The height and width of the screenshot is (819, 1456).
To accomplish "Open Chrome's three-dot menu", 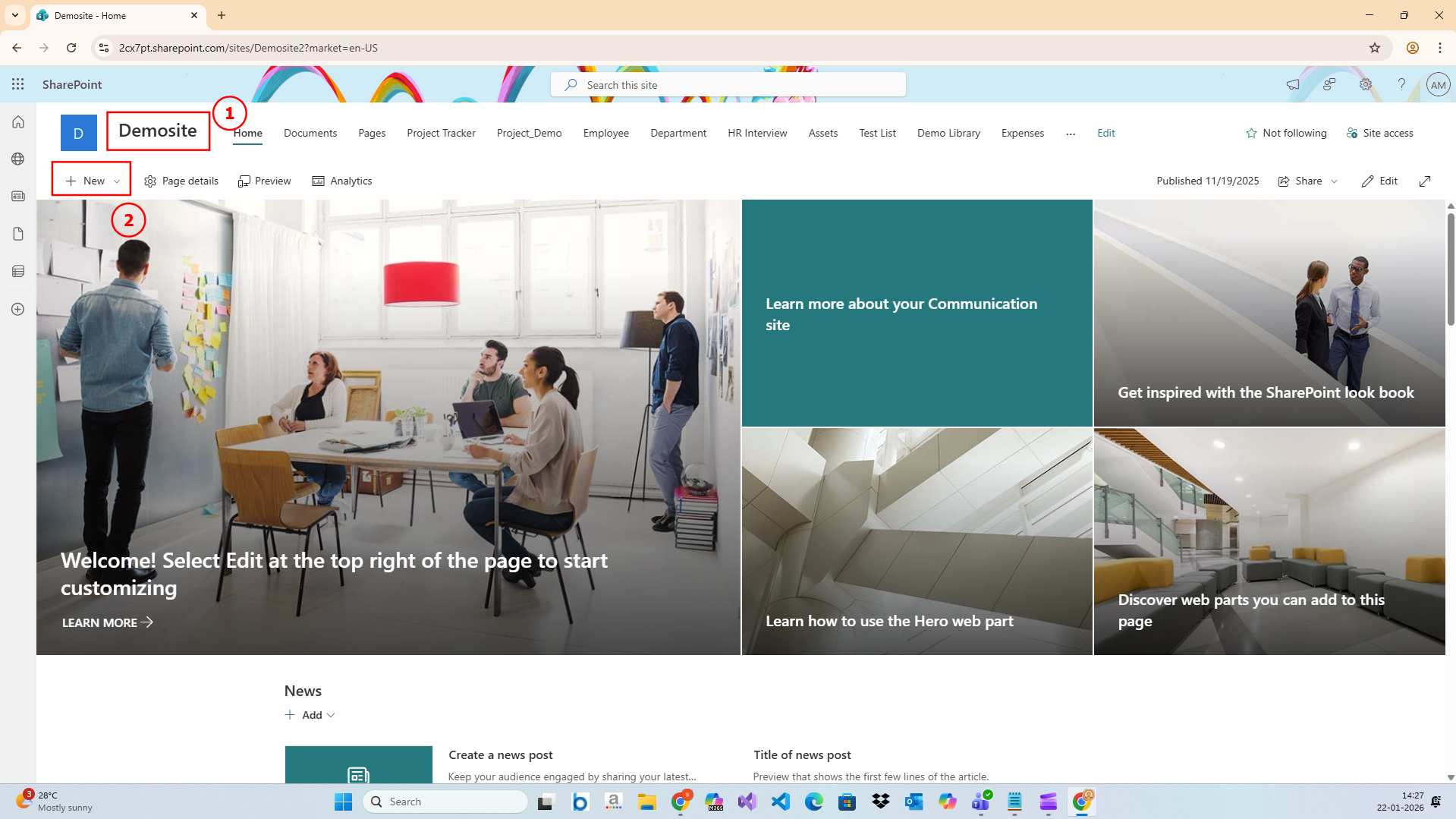I will (1440, 48).
